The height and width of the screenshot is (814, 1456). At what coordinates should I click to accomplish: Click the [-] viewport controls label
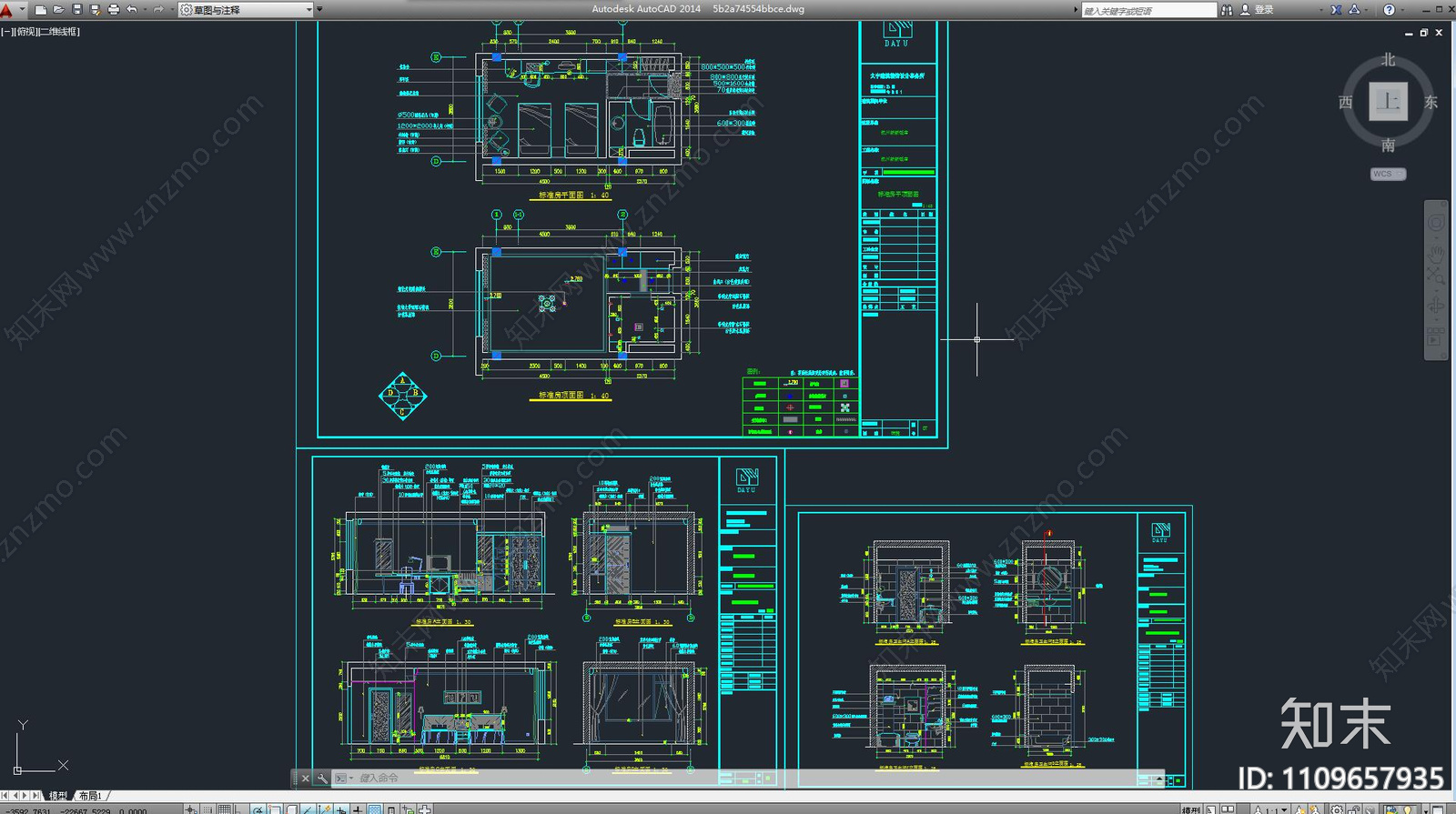(7, 32)
